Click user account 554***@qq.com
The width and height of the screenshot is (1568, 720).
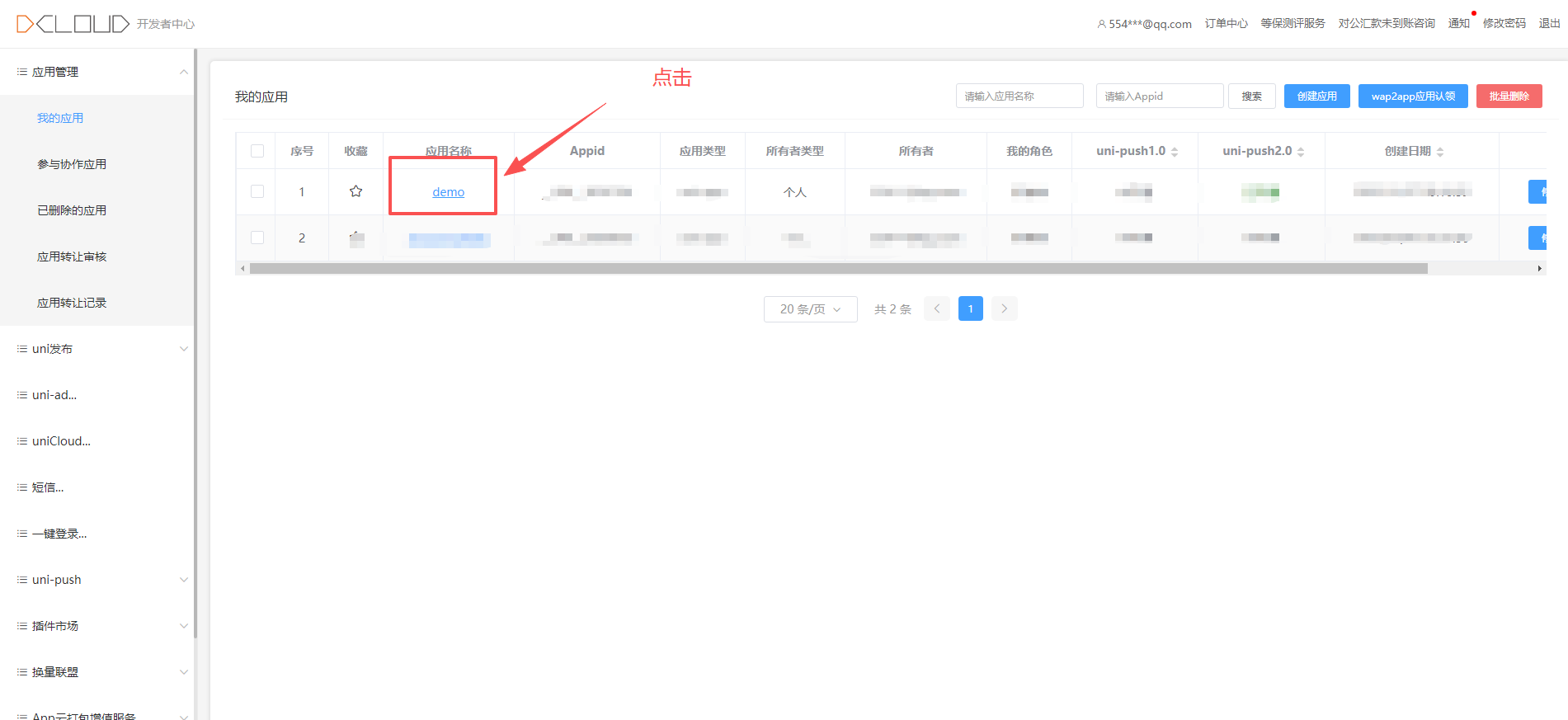pos(1144,24)
